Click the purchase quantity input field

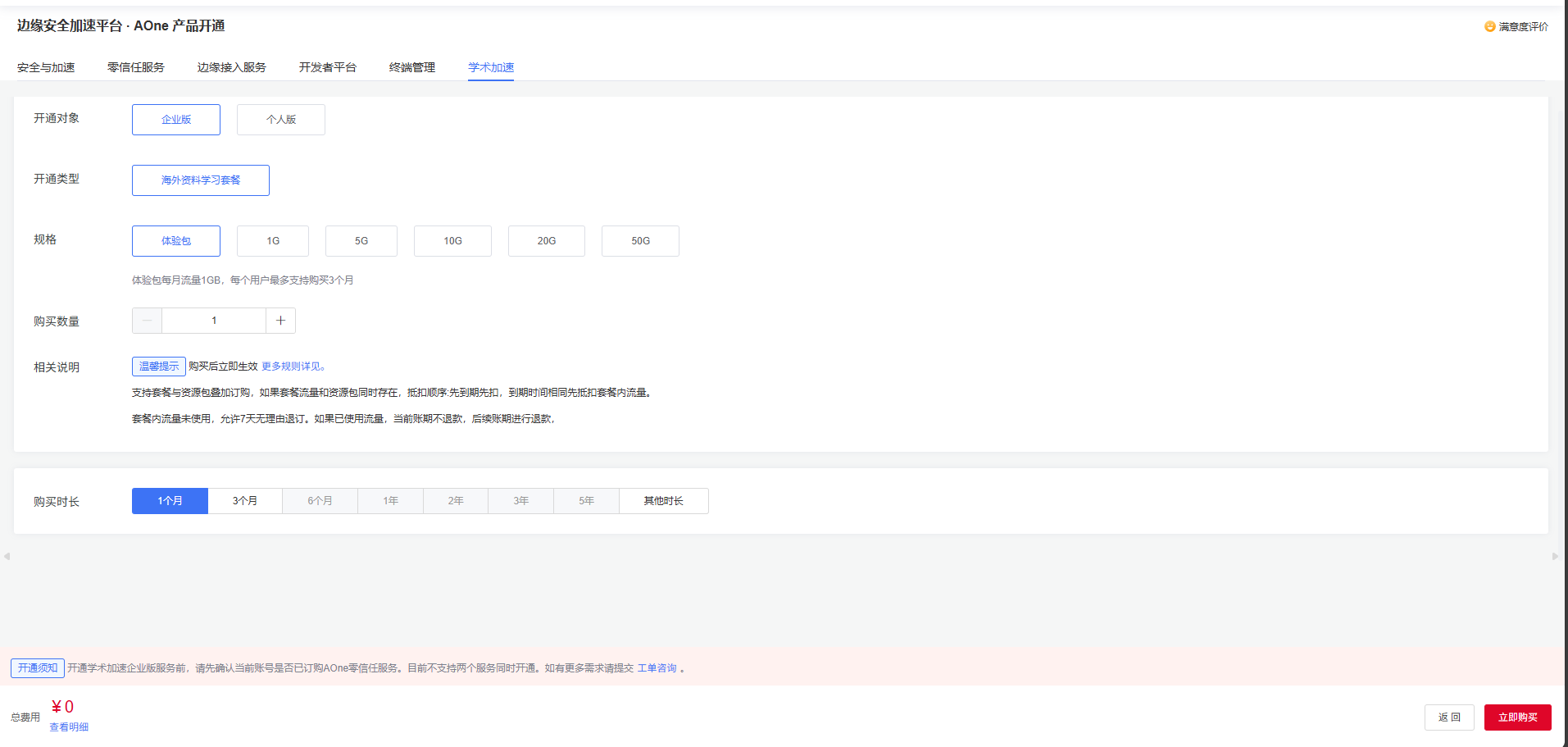point(214,321)
